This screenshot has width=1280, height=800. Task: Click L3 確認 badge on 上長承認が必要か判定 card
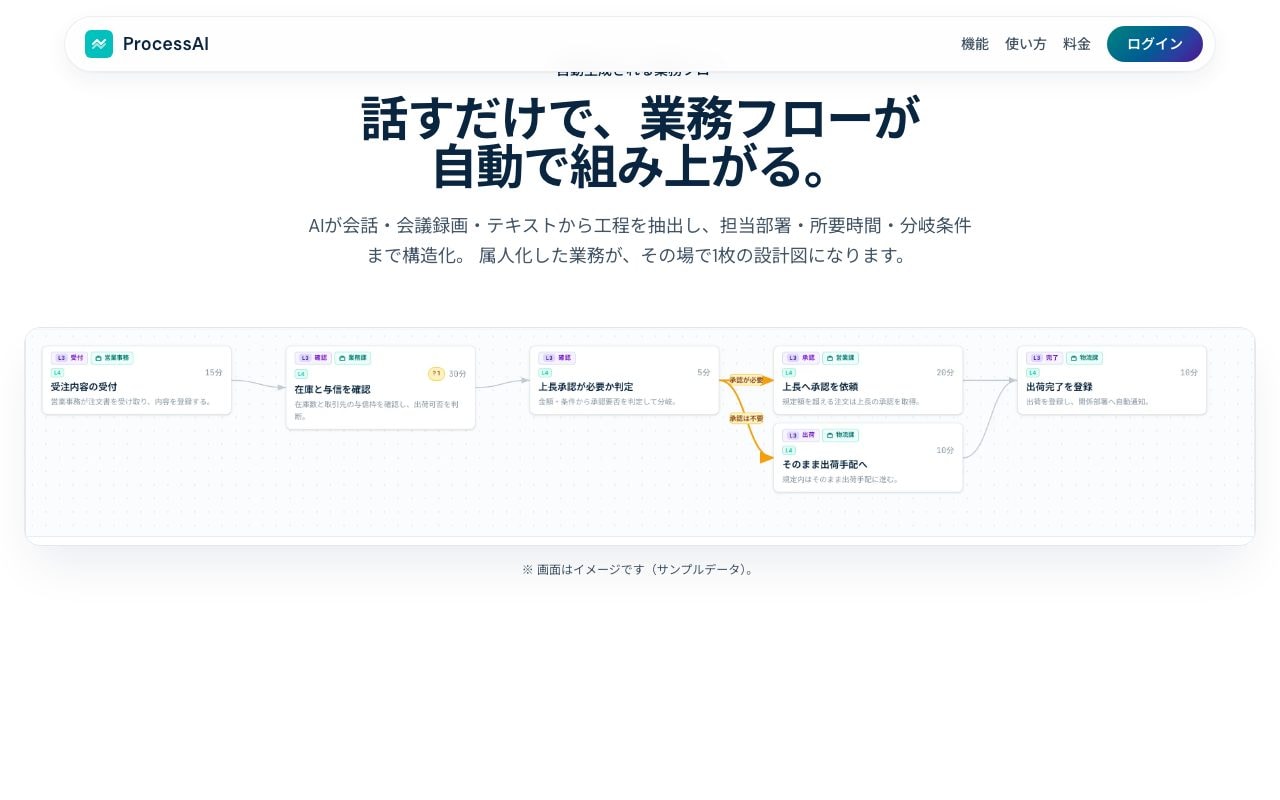coord(557,357)
